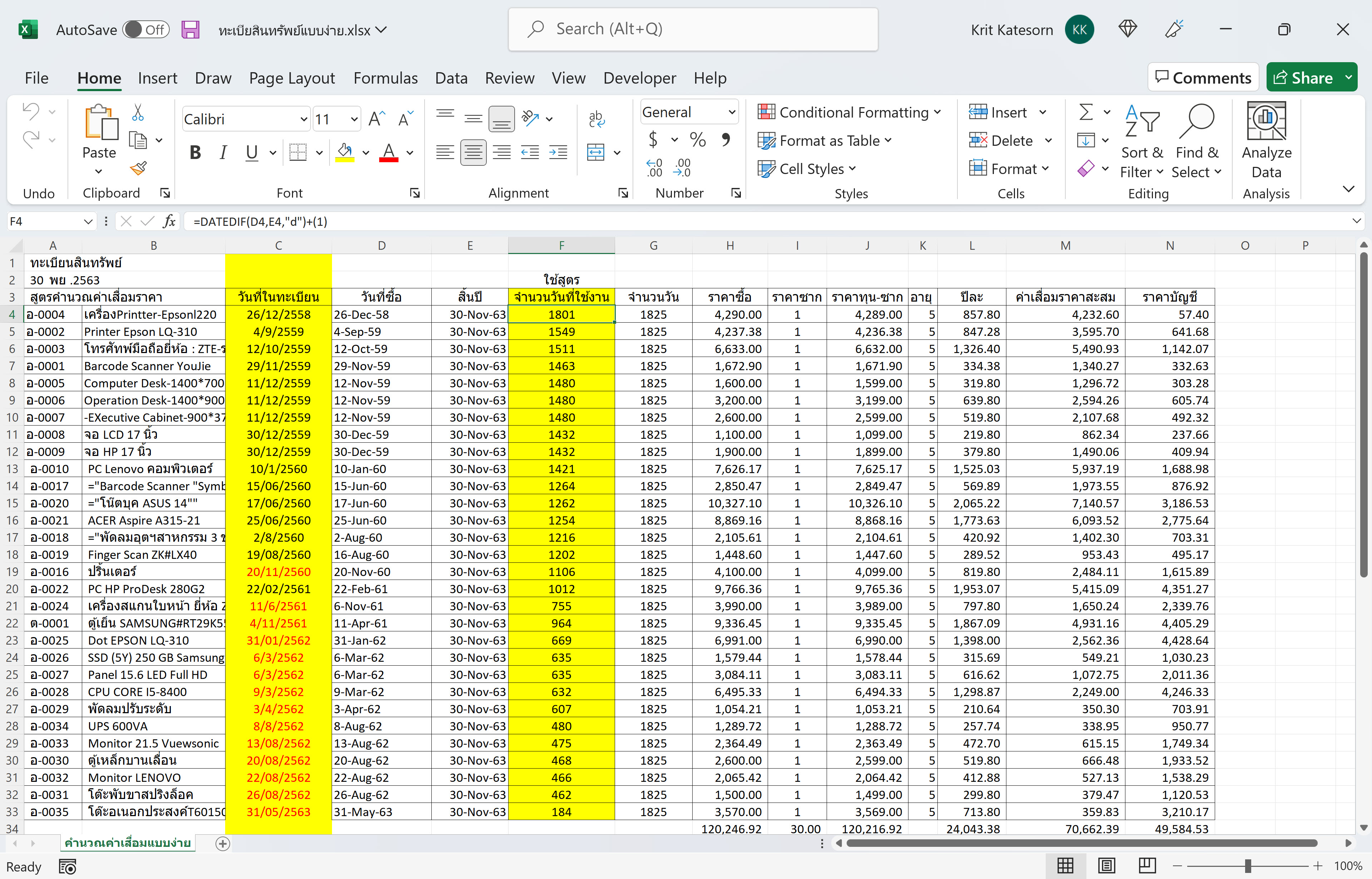Open the Calibri font name dropdown
1372x879 pixels.
pos(304,119)
